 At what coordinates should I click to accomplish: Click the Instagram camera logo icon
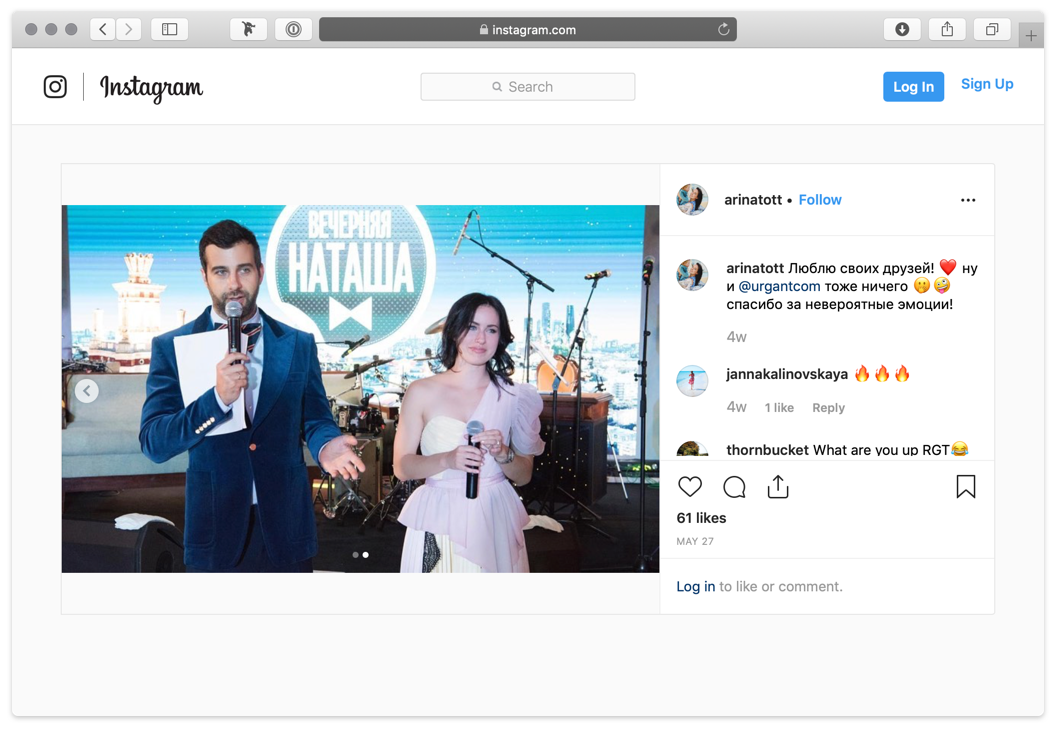click(55, 87)
